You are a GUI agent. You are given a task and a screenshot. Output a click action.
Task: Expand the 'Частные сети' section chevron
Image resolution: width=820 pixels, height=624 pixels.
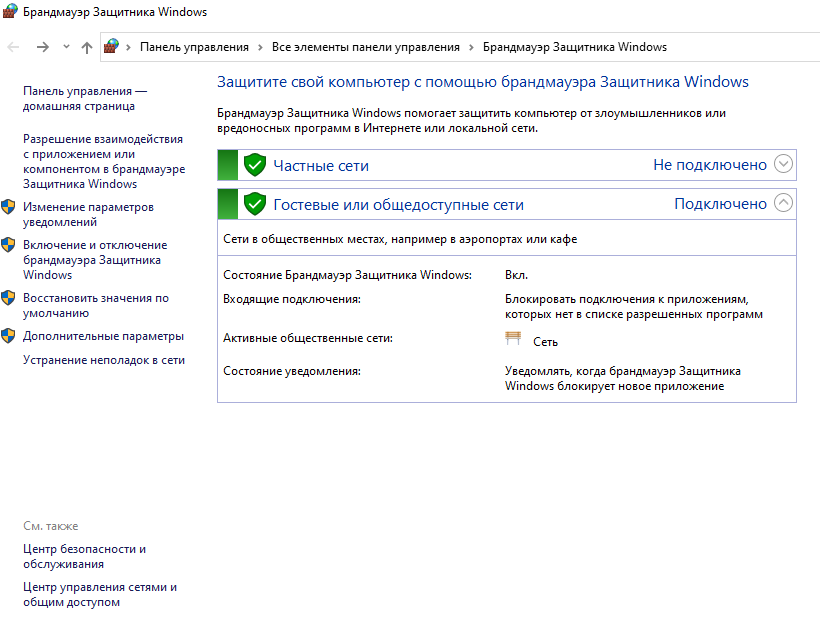[783, 164]
